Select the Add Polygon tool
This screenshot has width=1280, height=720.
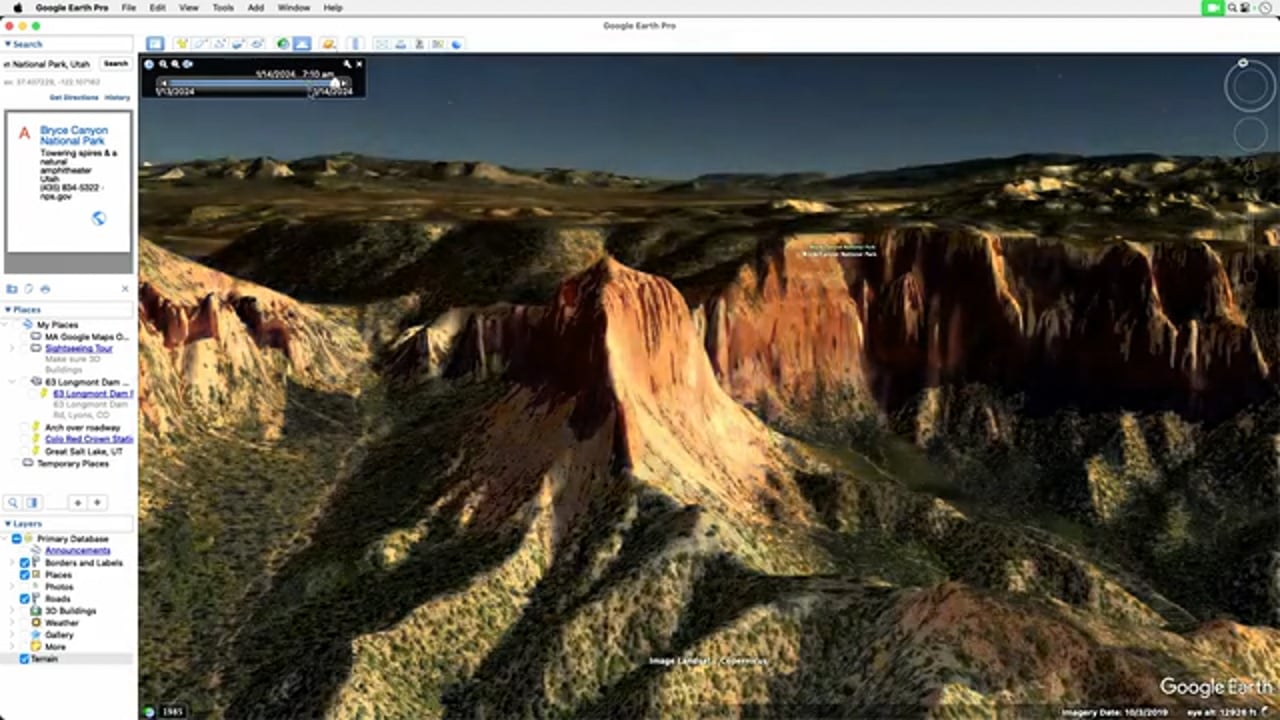(x=200, y=44)
